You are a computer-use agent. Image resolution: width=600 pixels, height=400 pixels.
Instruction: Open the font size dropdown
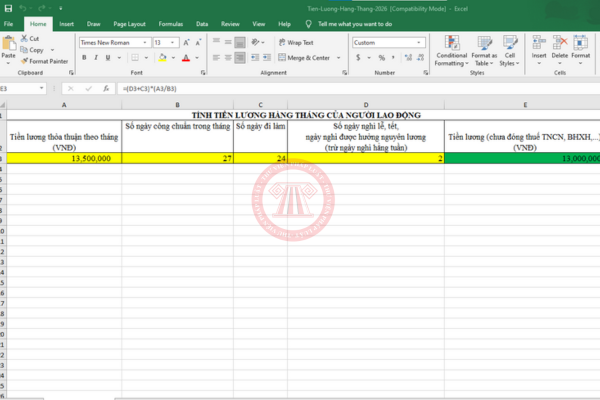coord(173,42)
